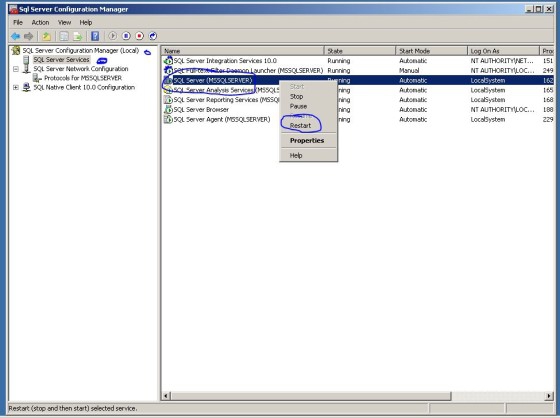The height and width of the screenshot is (418, 560).
Task: Select SQL Server Network Configuration tree item
Action: [81, 69]
